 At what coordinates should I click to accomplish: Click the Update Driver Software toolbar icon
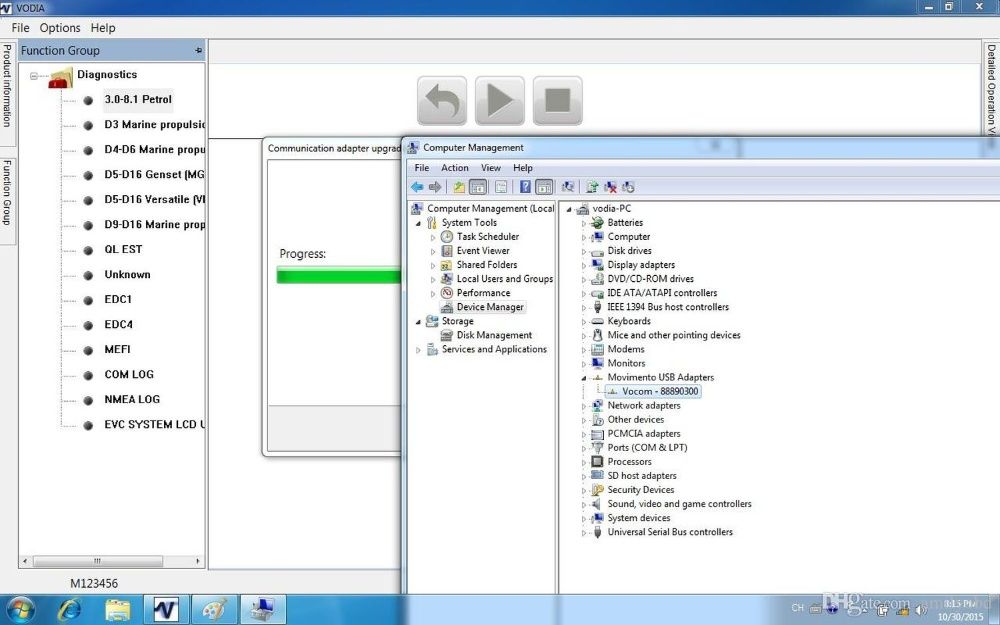pos(592,187)
